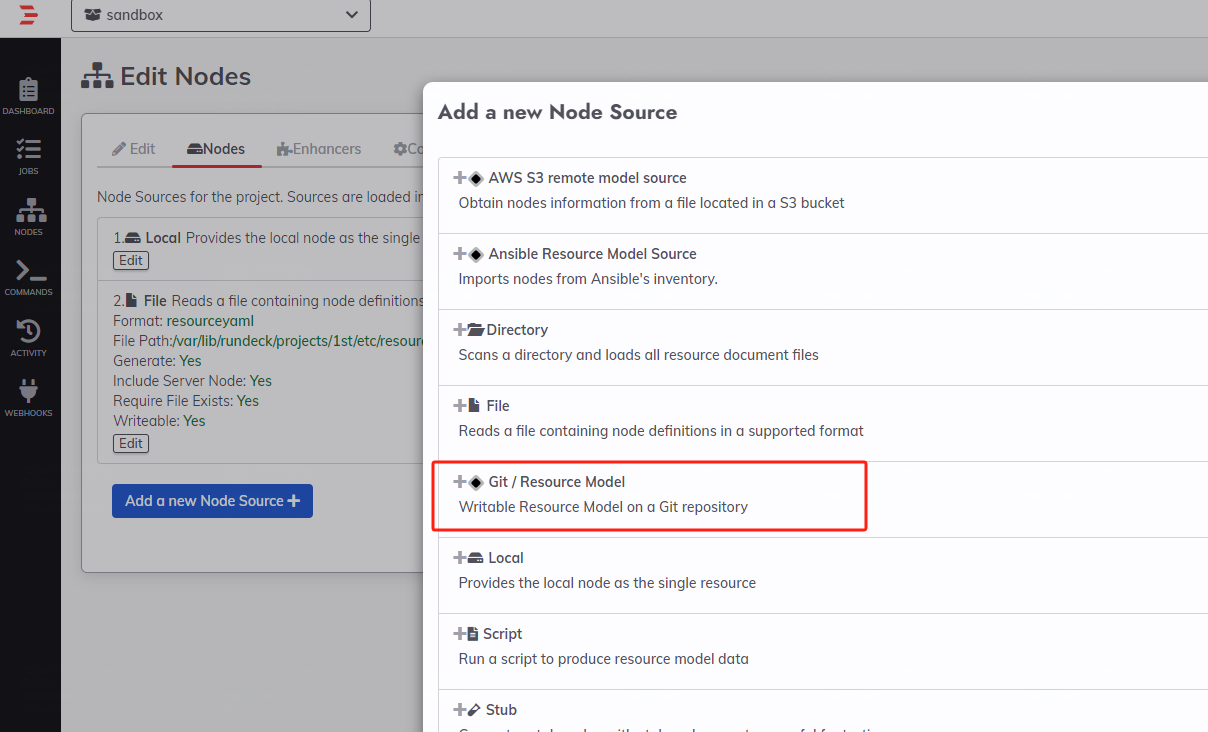This screenshot has width=1208, height=732.
Task: Switch to the Edit tab
Action: pyautogui.click(x=133, y=148)
